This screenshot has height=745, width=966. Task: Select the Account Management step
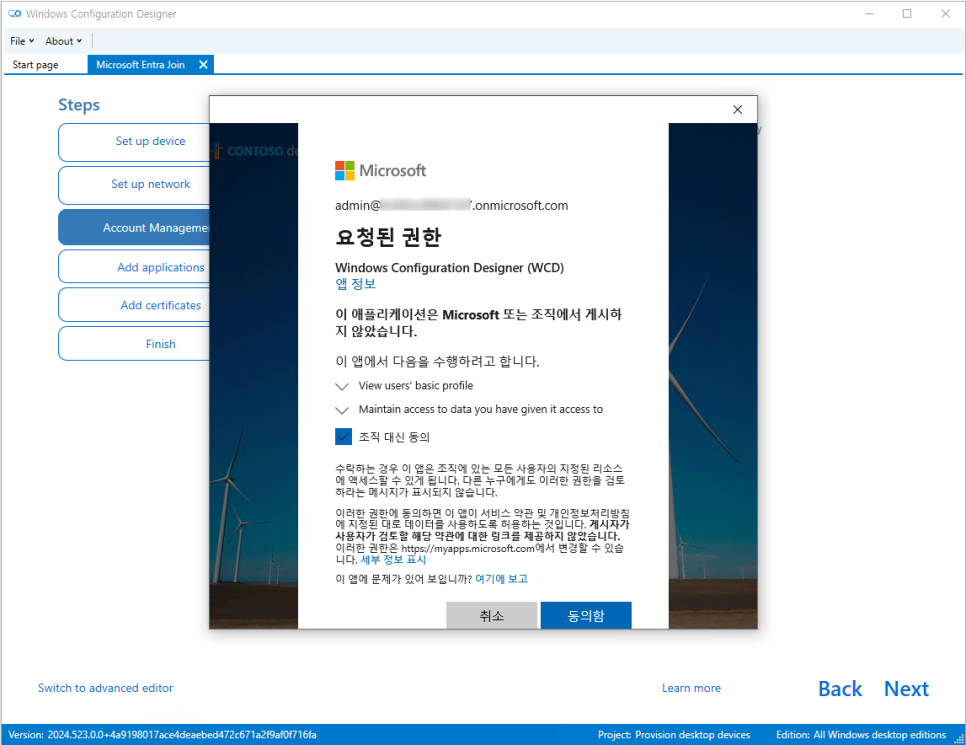point(134,228)
